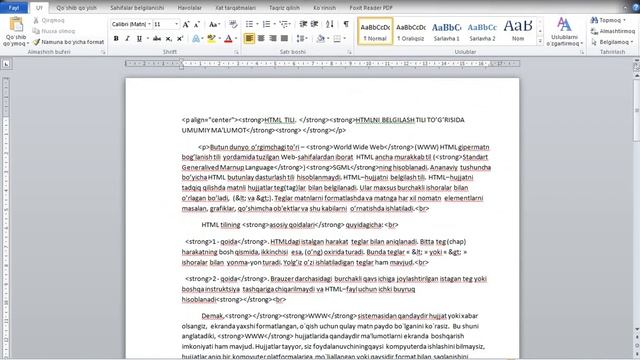Increase paragraph indent
The height and width of the screenshot is (360, 640).
(x=314, y=24)
